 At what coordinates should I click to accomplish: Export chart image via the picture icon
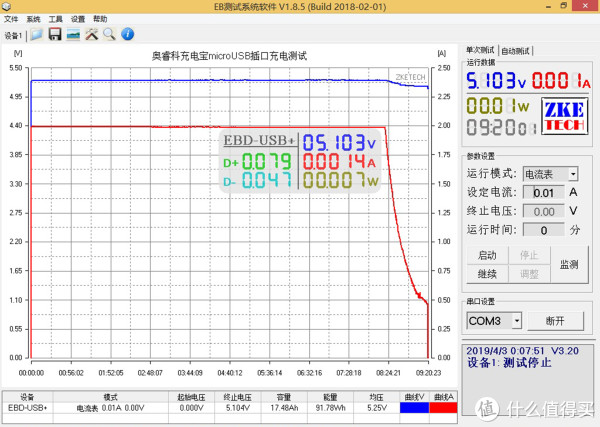pyautogui.click(x=73, y=34)
